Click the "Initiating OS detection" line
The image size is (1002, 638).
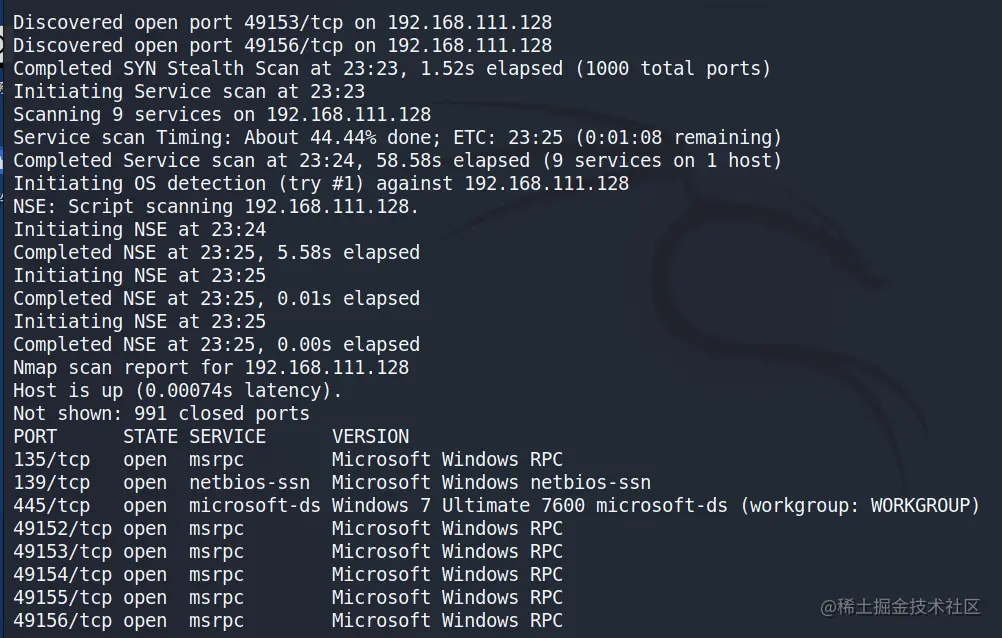tap(321, 184)
